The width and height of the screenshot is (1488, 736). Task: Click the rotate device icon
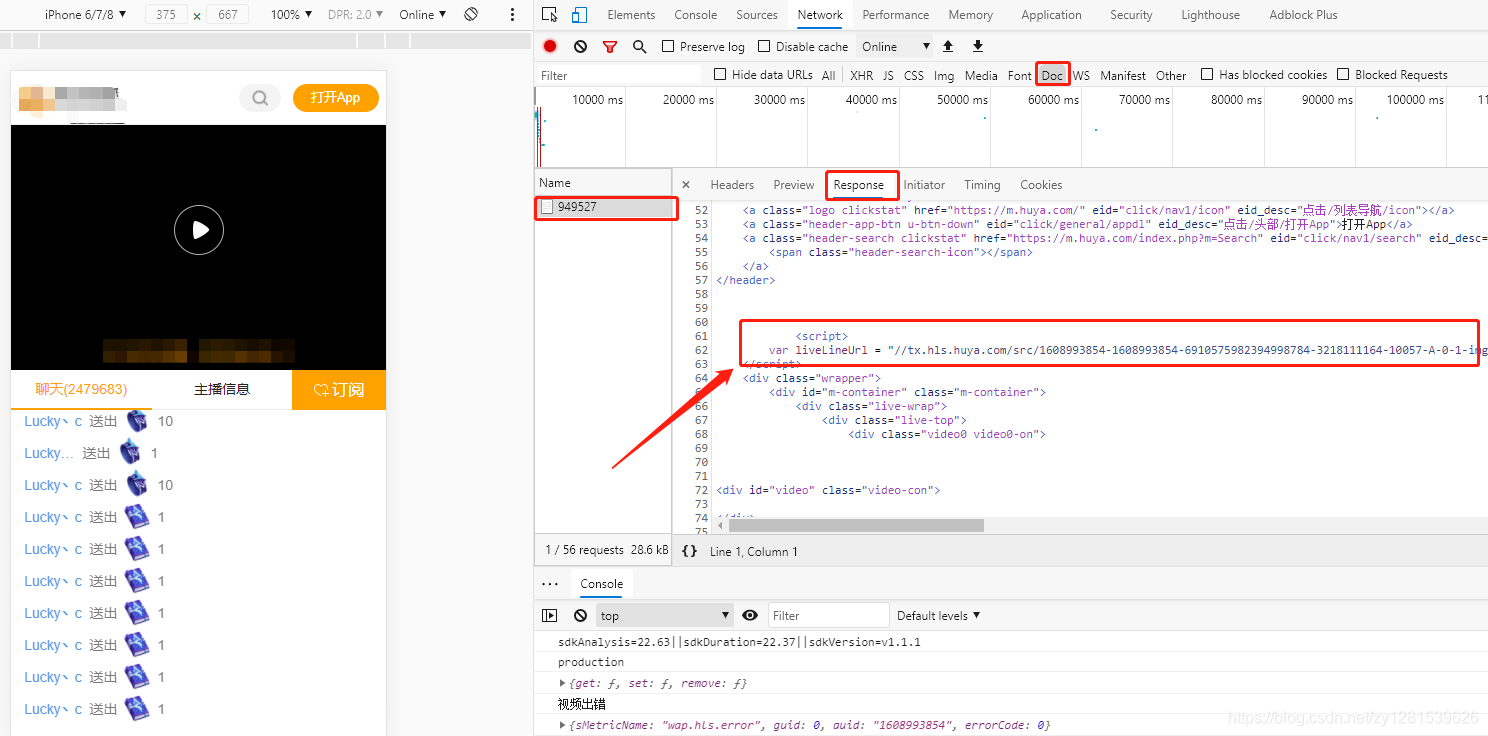(x=471, y=14)
